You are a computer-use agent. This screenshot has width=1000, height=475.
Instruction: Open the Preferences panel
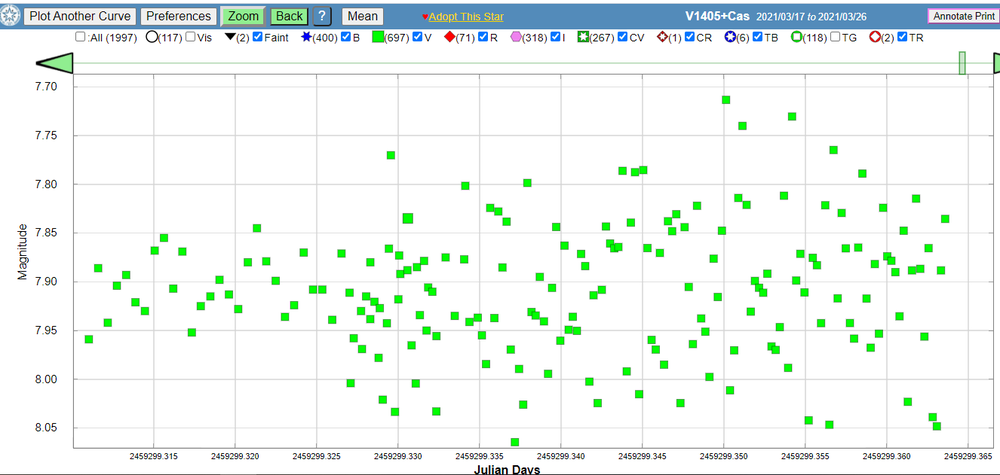179,16
